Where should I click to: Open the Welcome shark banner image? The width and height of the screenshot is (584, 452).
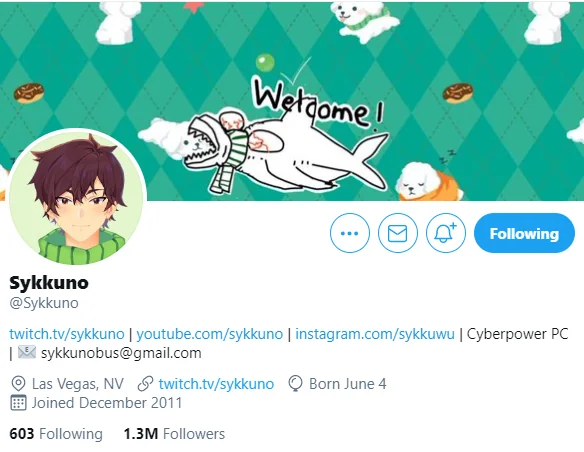click(x=292, y=101)
